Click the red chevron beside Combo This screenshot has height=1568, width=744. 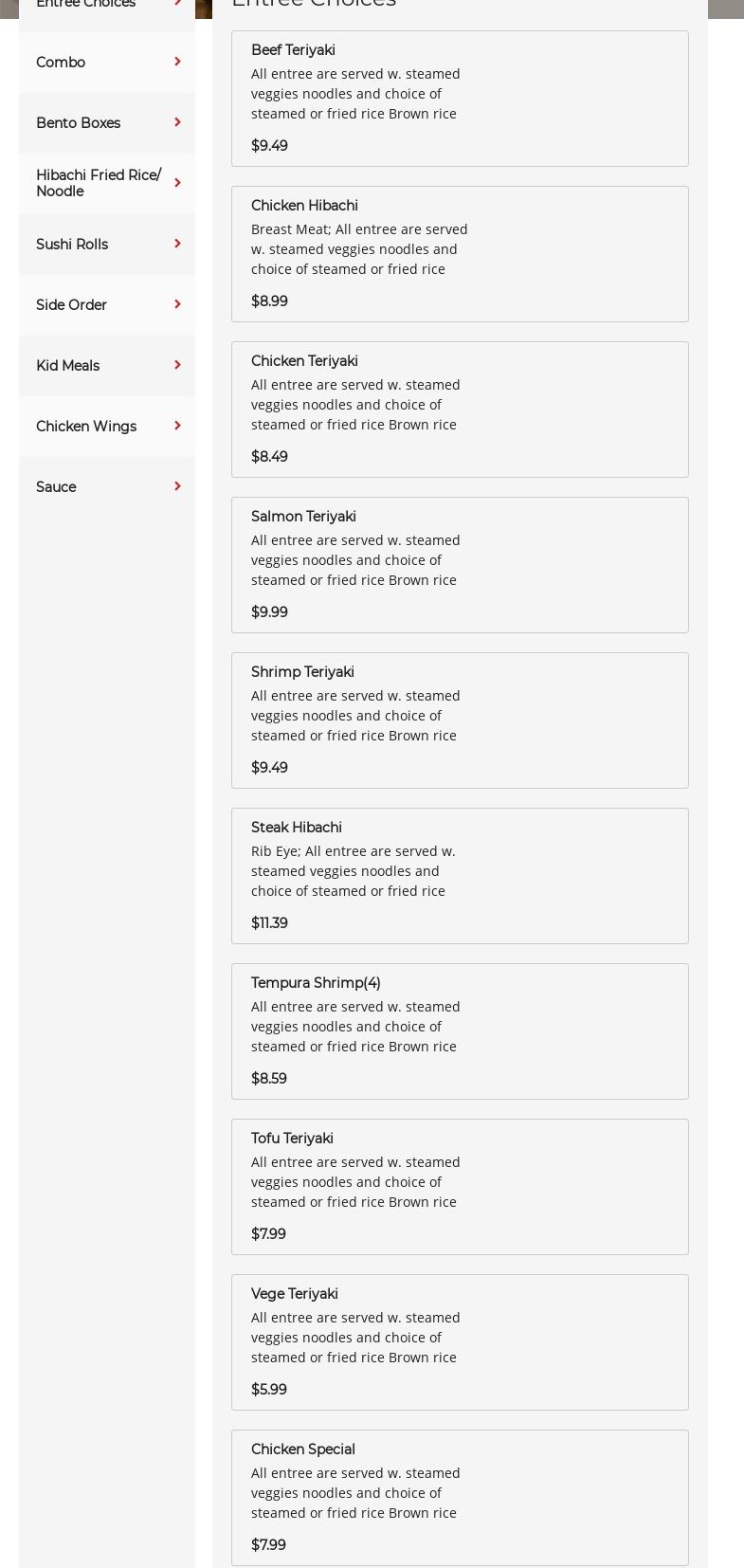(x=177, y=63)
